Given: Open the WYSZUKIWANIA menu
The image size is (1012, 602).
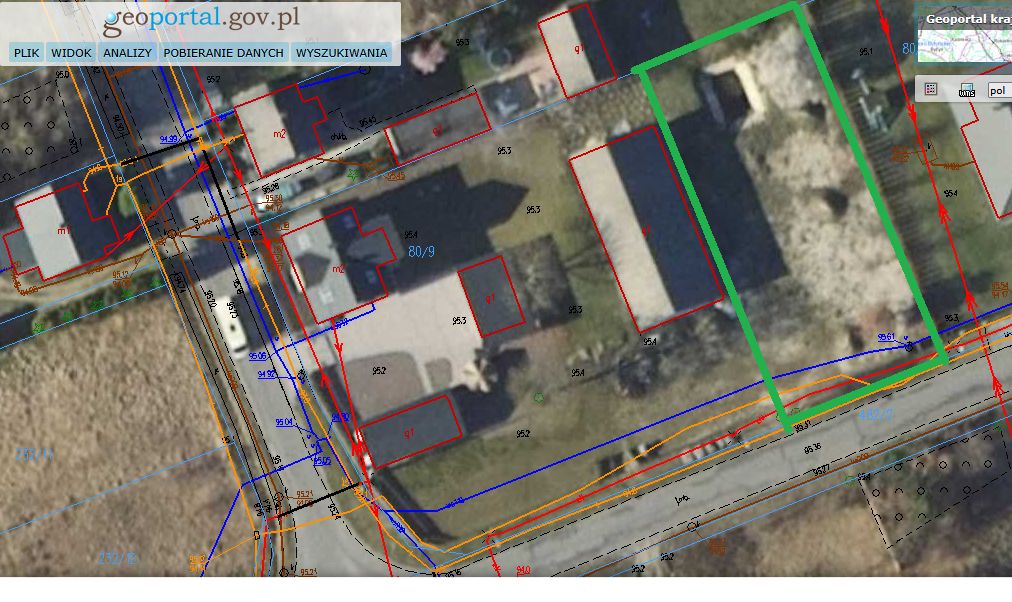Looking at the screenshot, I should [x=341, y=53].
